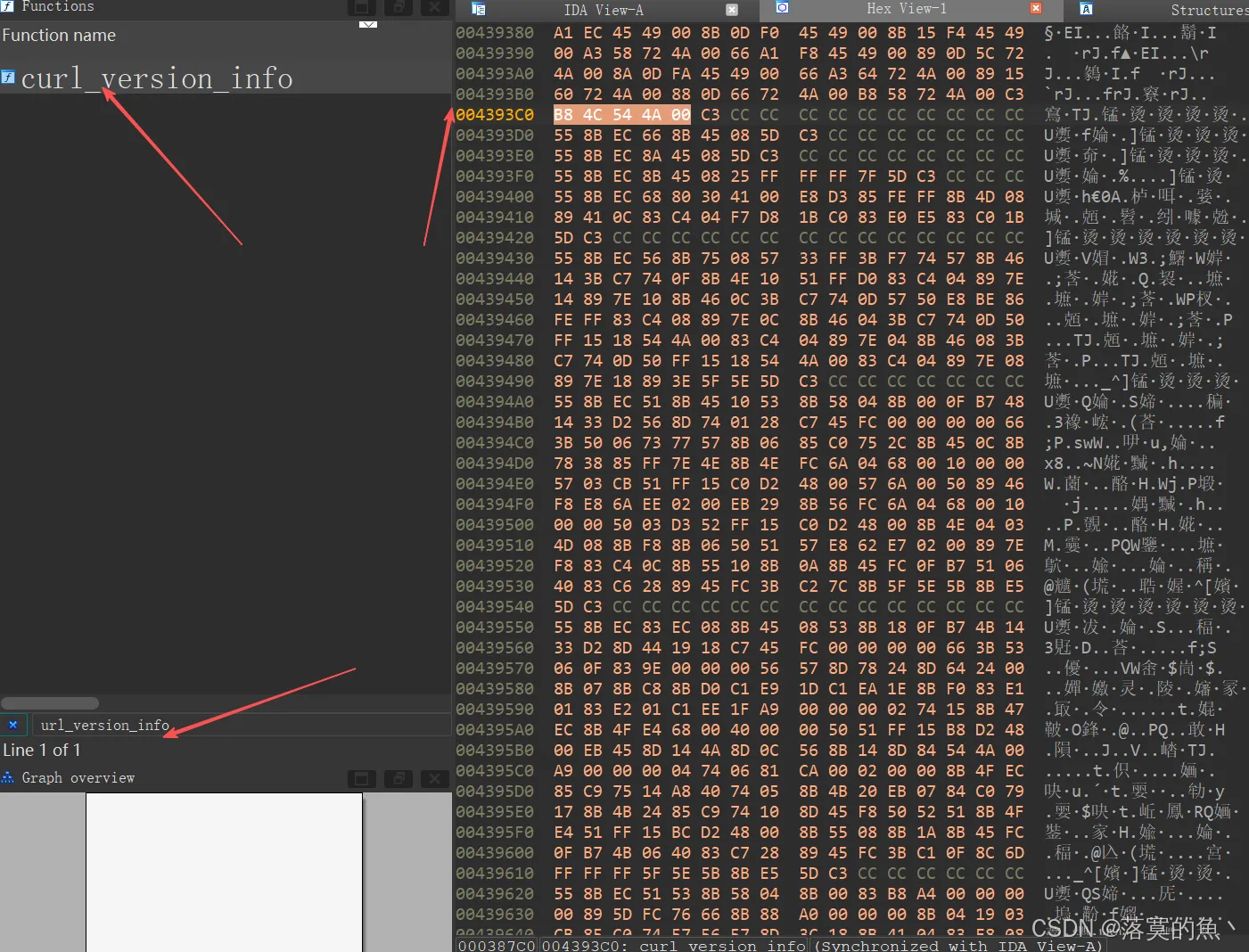Click the Hex View-1 tab icon
Viewport: 1249px width, 952px height.
pos(782,8)
